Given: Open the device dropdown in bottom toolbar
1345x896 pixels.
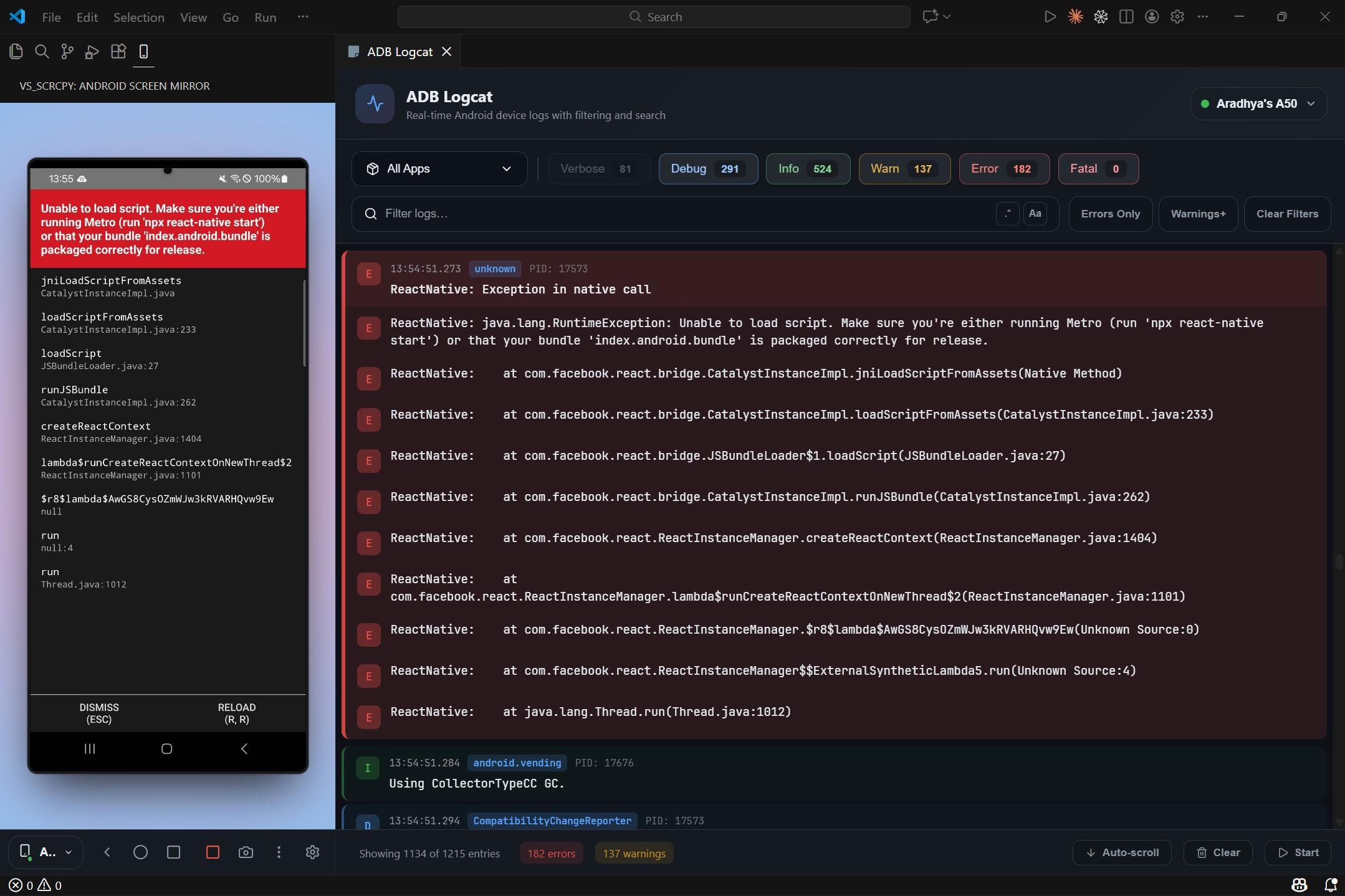Looking at the screenshot, I should tap(46, 852).
